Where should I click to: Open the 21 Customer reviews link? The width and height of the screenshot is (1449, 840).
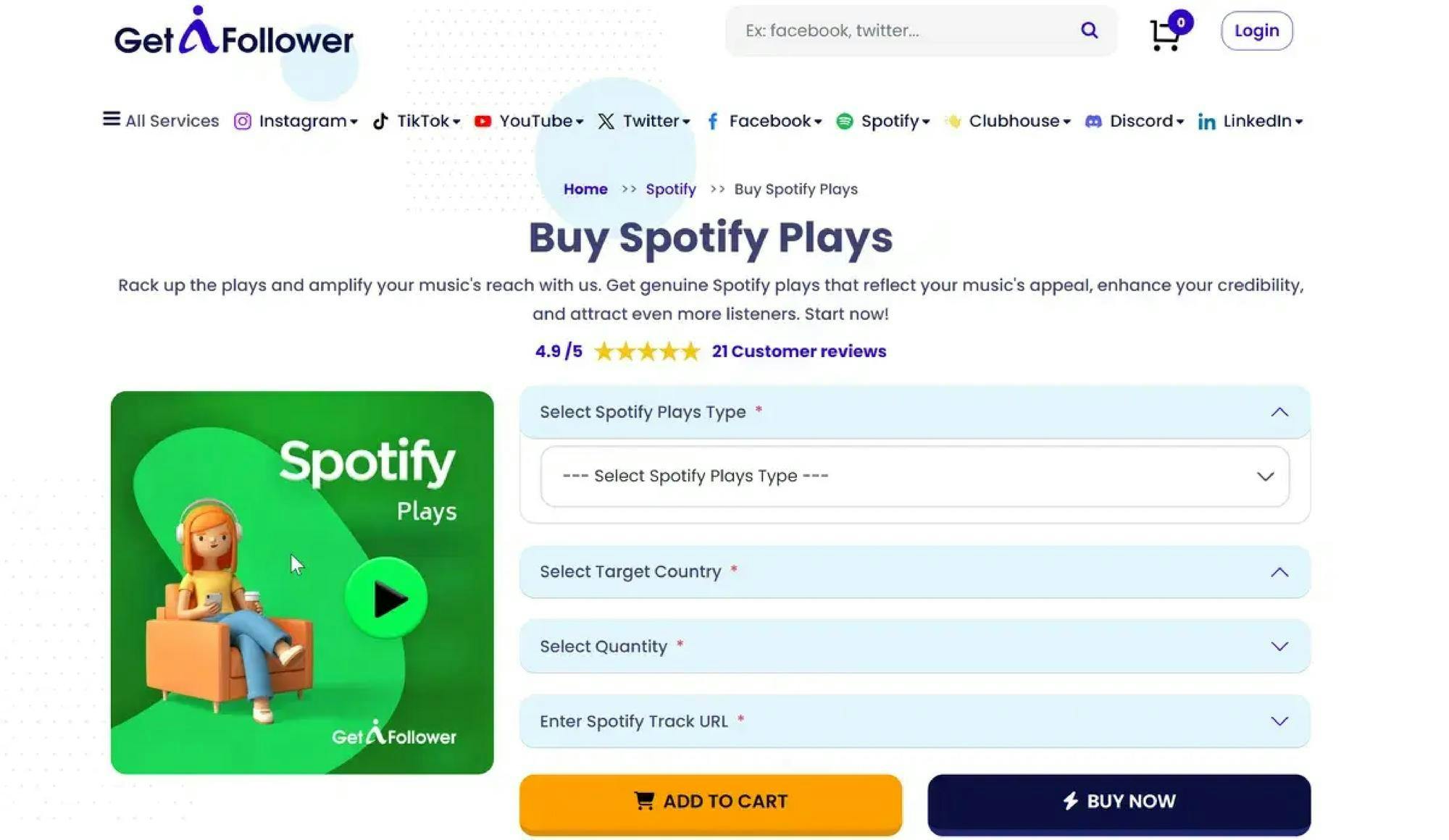(x=798, y=351)
